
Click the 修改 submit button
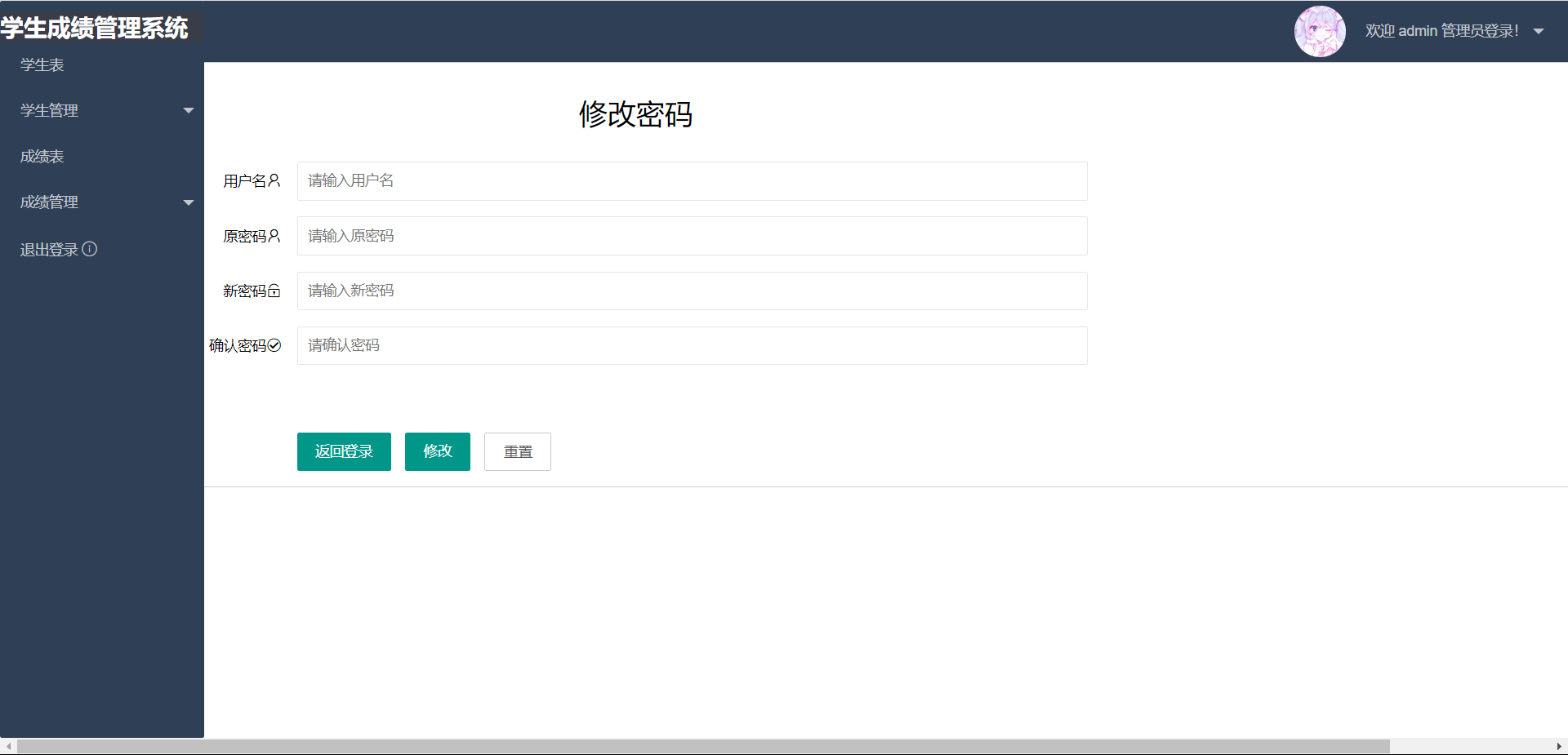(438, 451)
